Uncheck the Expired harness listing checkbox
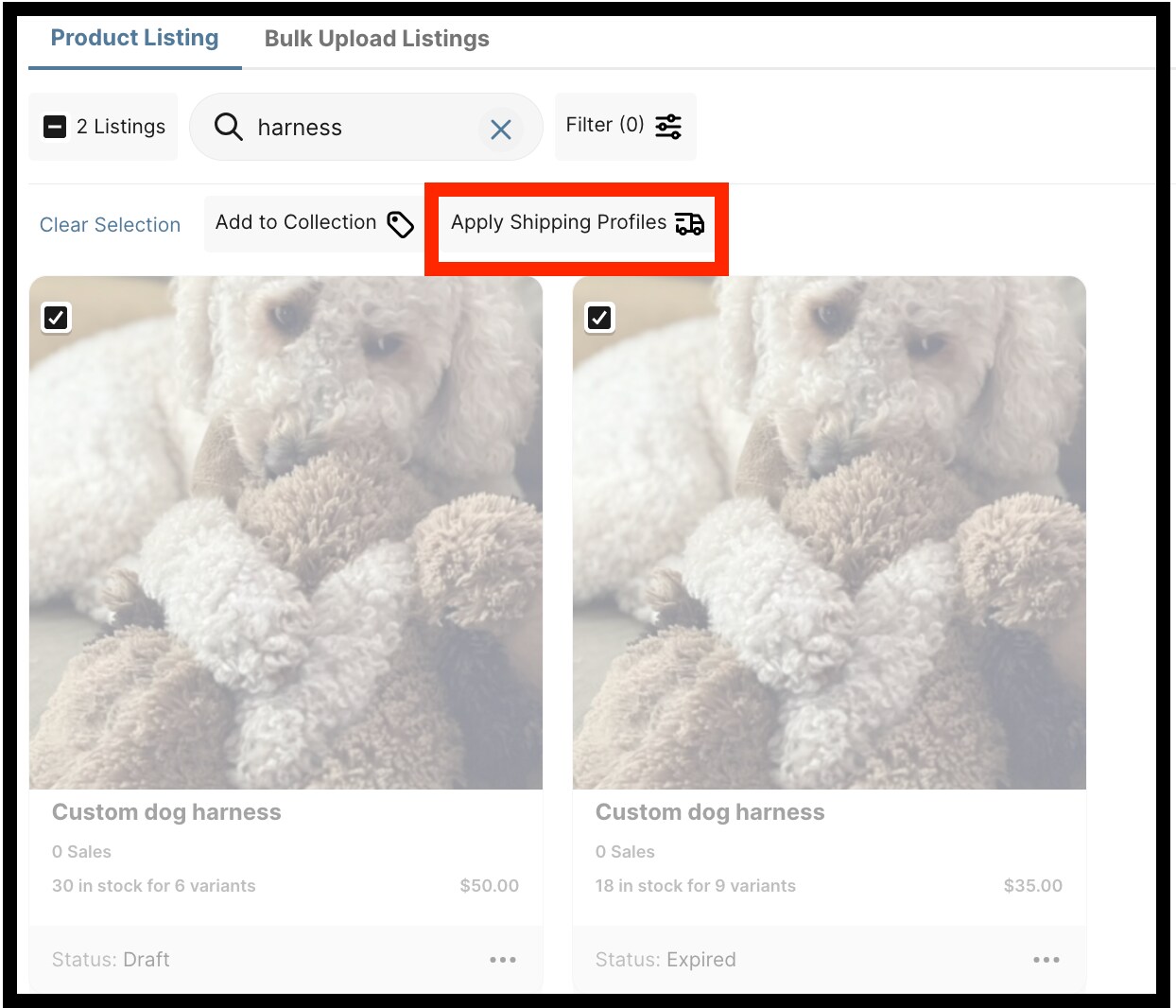The width and height of the screenshot is (1176, 1008). coord(598,318)
